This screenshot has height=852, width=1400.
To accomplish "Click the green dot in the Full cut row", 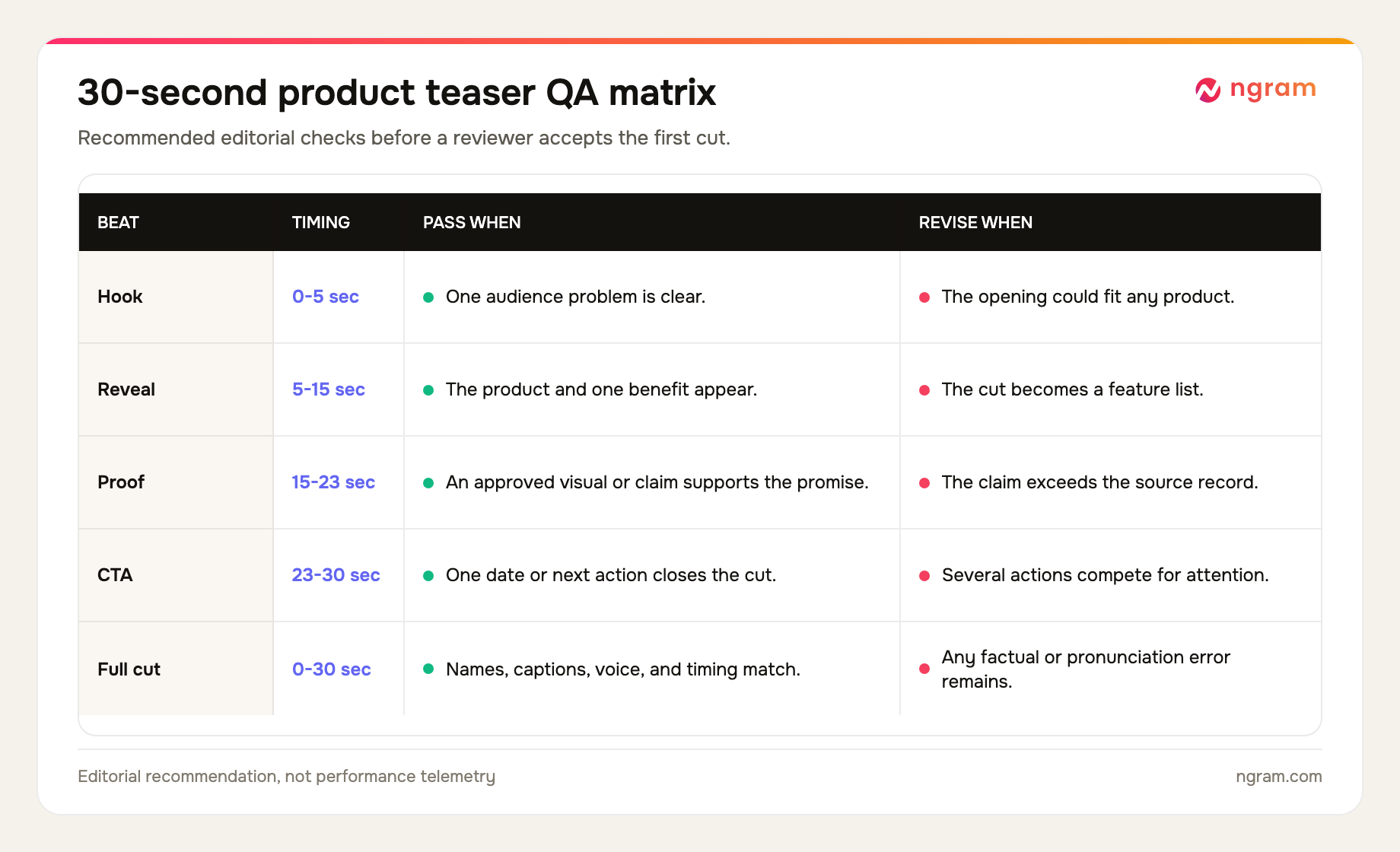I will pos(428,669).
